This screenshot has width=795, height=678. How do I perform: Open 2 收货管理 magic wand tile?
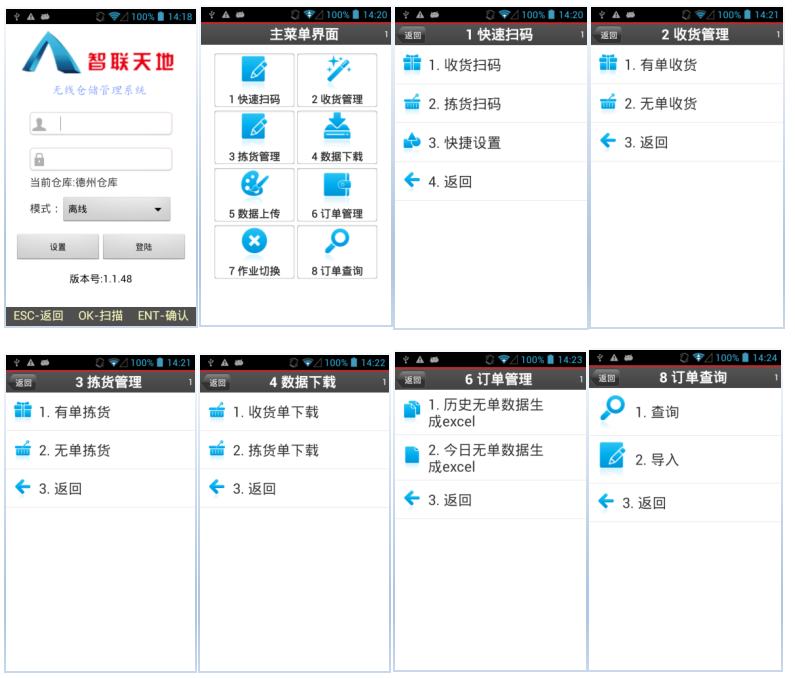click(x=337, y=80)
